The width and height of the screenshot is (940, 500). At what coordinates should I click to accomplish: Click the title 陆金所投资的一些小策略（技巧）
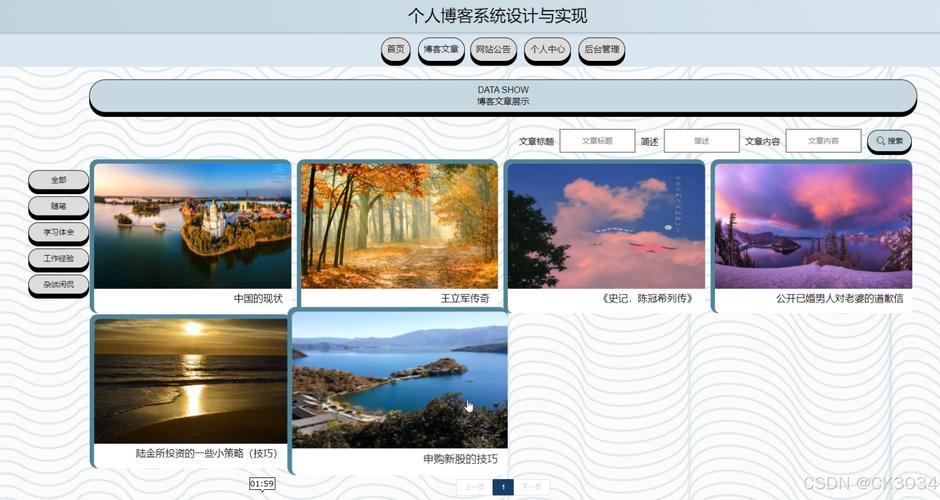(207, 454)
